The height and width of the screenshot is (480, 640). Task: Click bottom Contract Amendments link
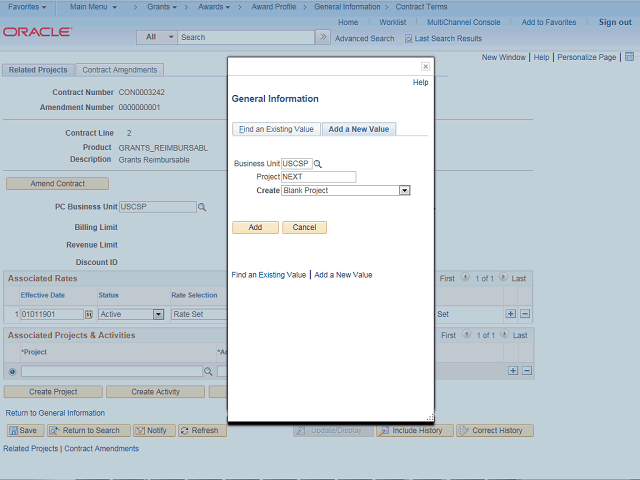(x=101, y=449)
